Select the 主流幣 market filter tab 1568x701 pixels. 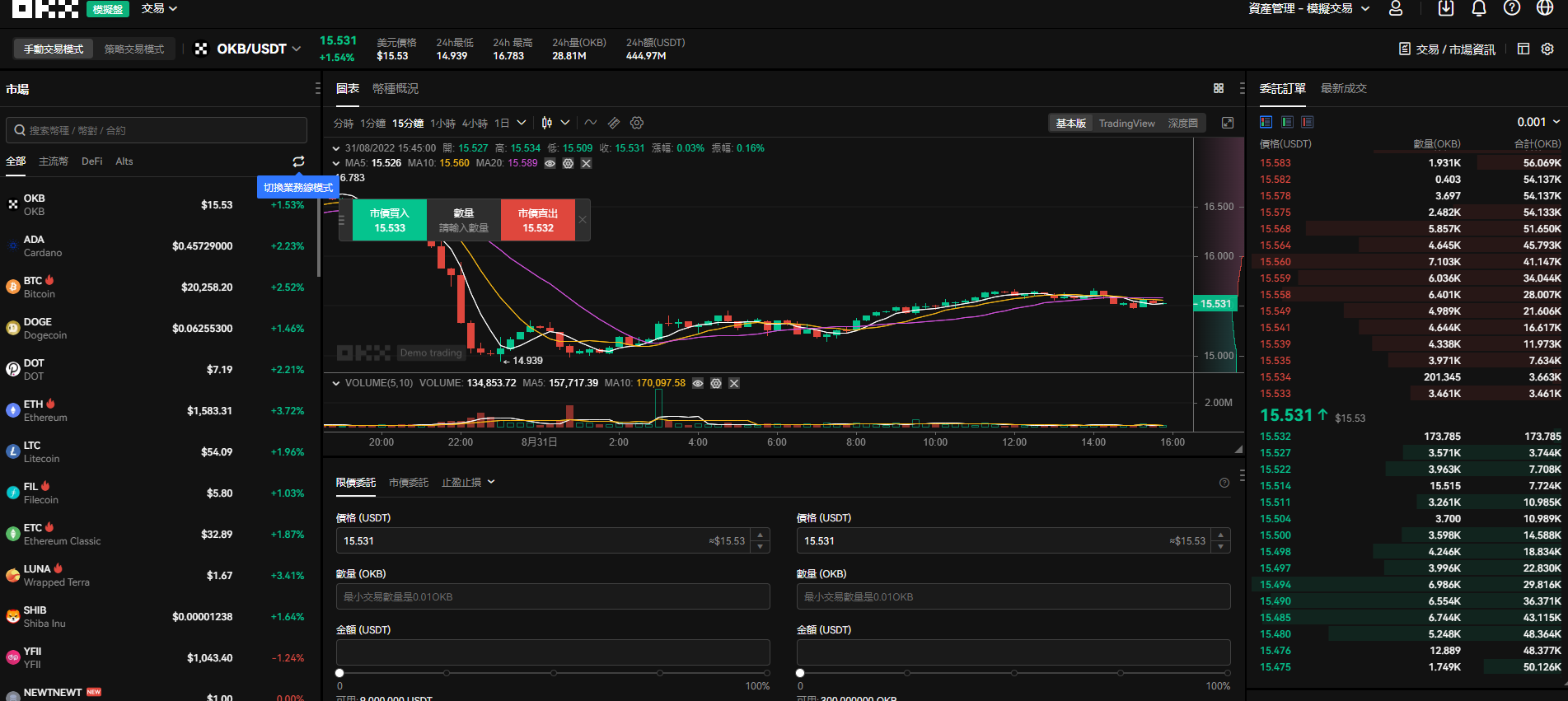(x=54, y=161)
